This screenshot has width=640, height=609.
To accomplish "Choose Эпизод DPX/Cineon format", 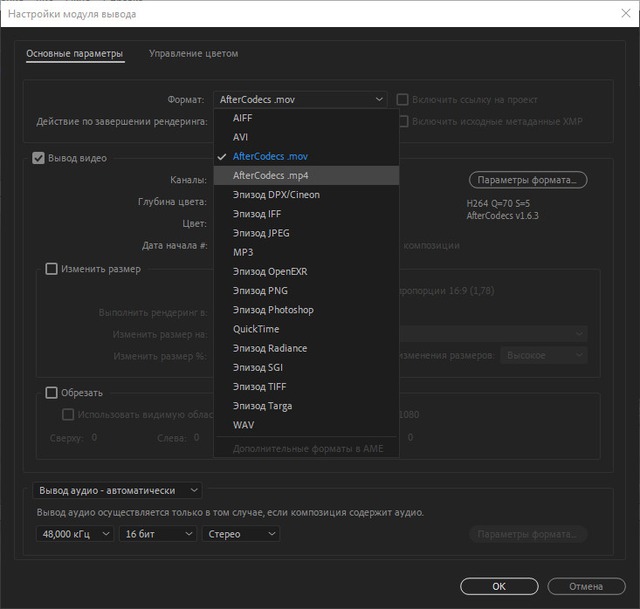I will point(276,194).
